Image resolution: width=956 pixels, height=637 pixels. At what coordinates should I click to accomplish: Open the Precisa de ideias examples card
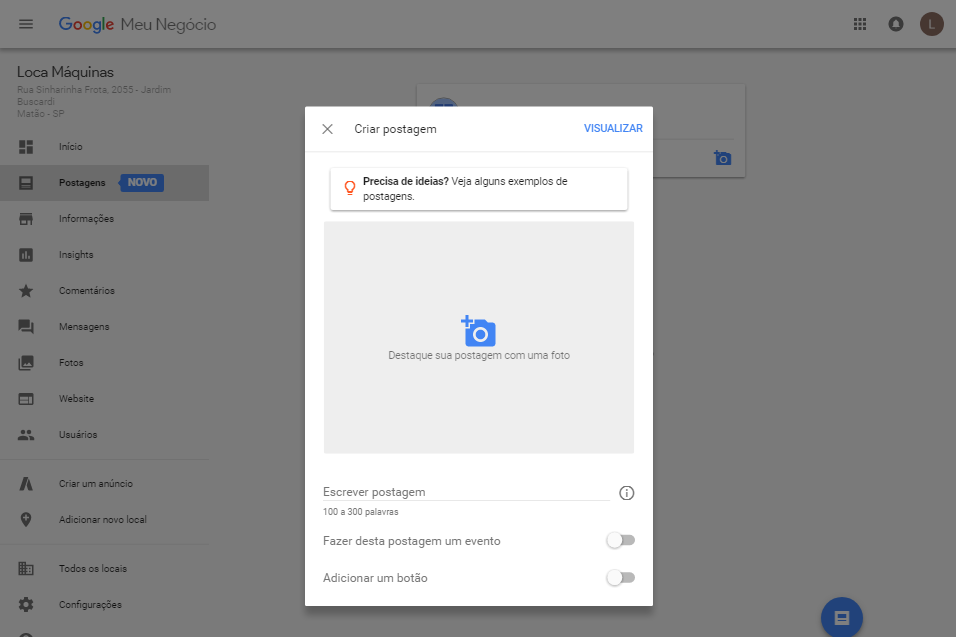click(x=479, y=189)
